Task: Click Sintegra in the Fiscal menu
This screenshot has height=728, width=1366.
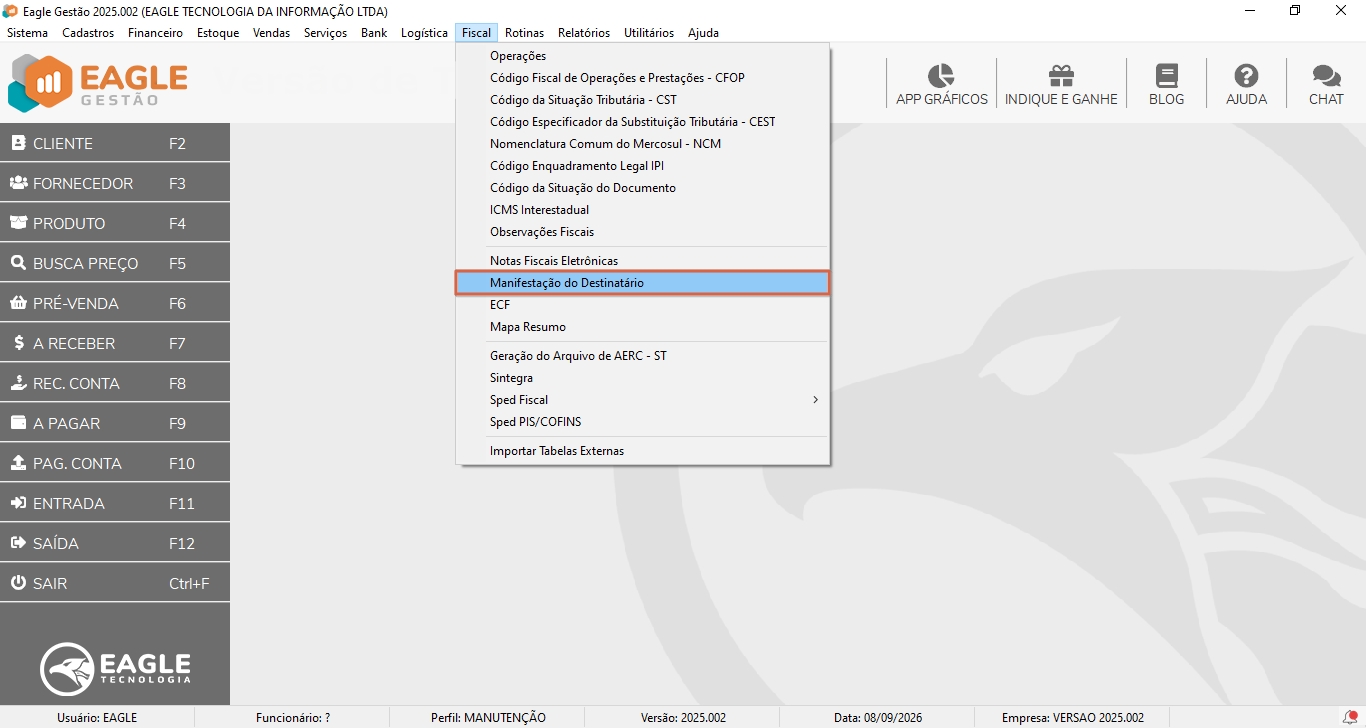Action: (642, 378)
